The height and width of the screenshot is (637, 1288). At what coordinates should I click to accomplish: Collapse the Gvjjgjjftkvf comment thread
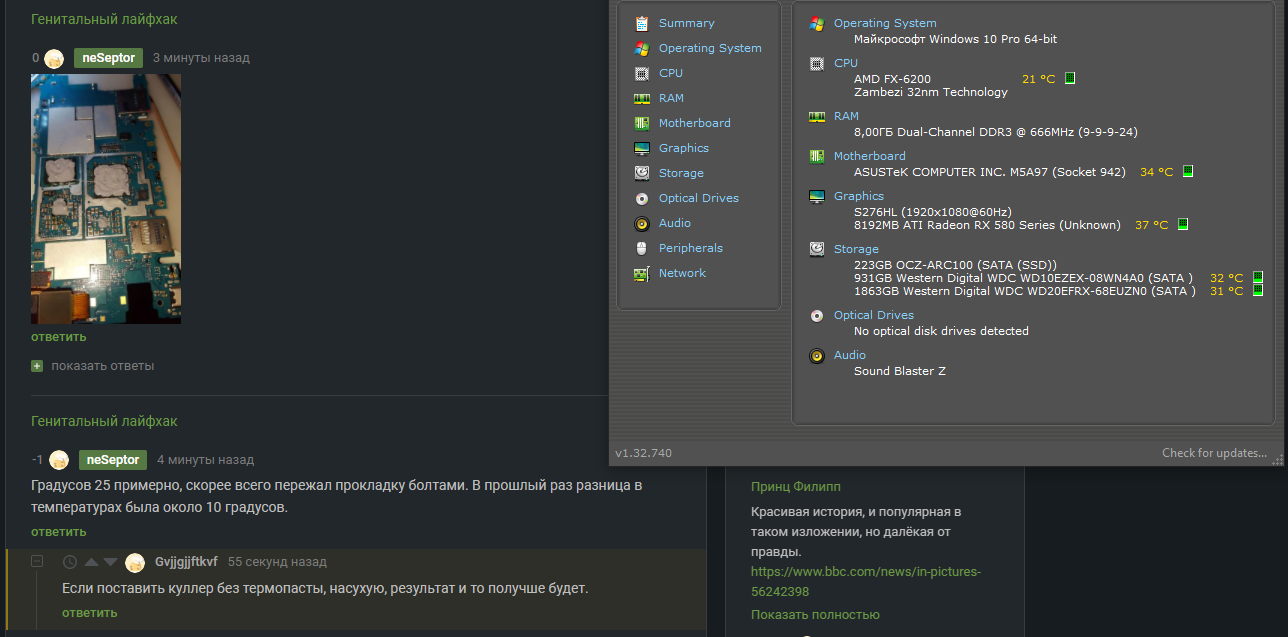(37, 562)
